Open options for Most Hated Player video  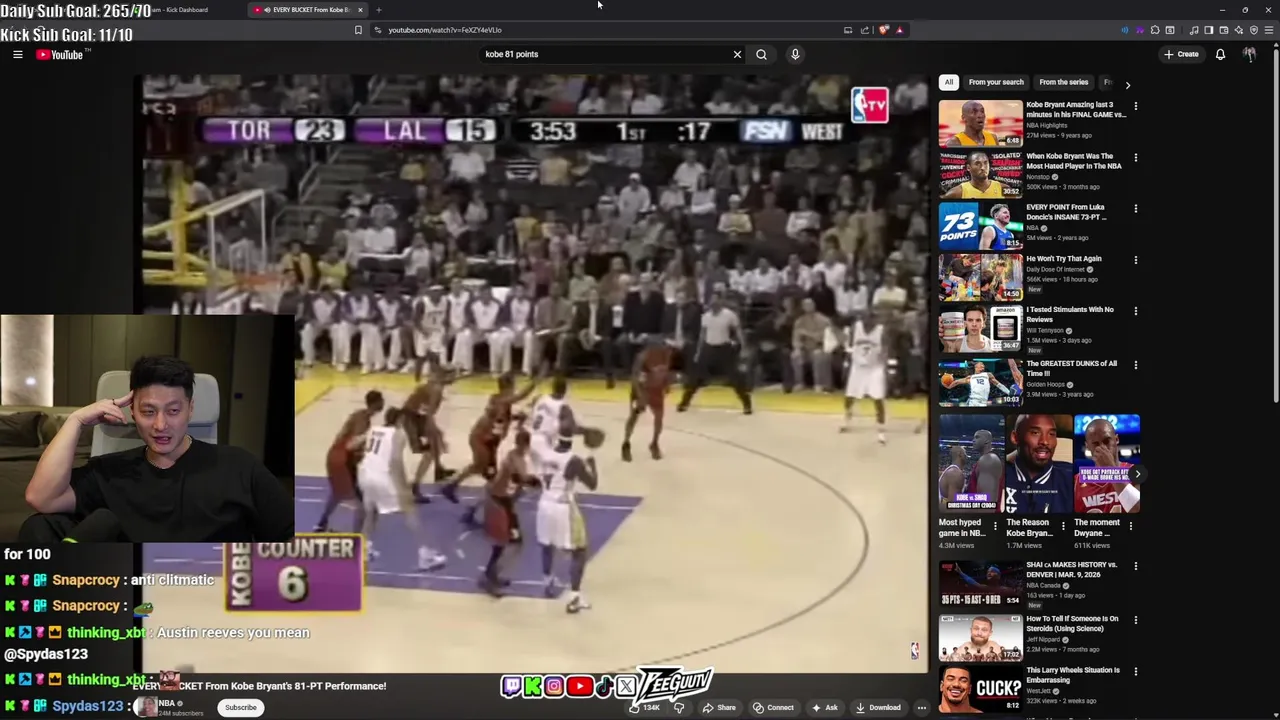1135,158
